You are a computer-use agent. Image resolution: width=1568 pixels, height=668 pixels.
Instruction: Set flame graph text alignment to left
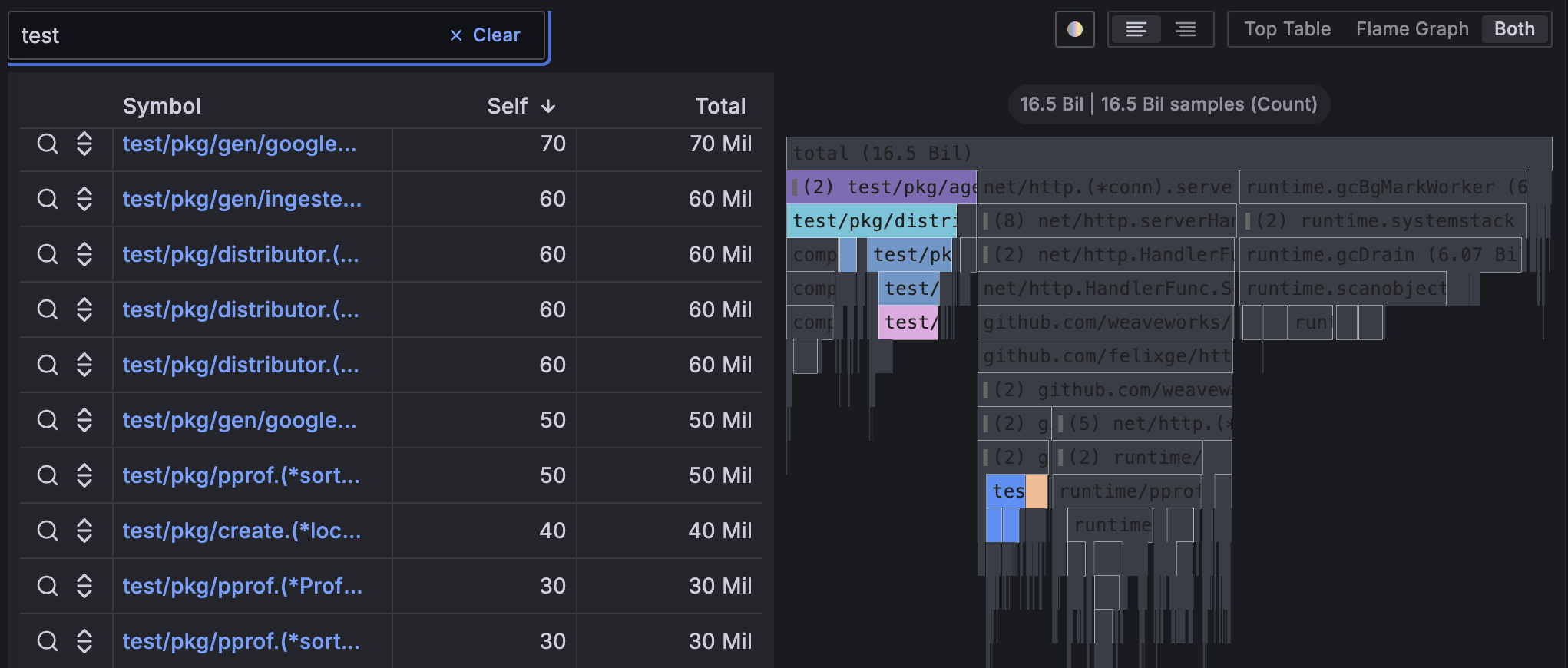1136,29
